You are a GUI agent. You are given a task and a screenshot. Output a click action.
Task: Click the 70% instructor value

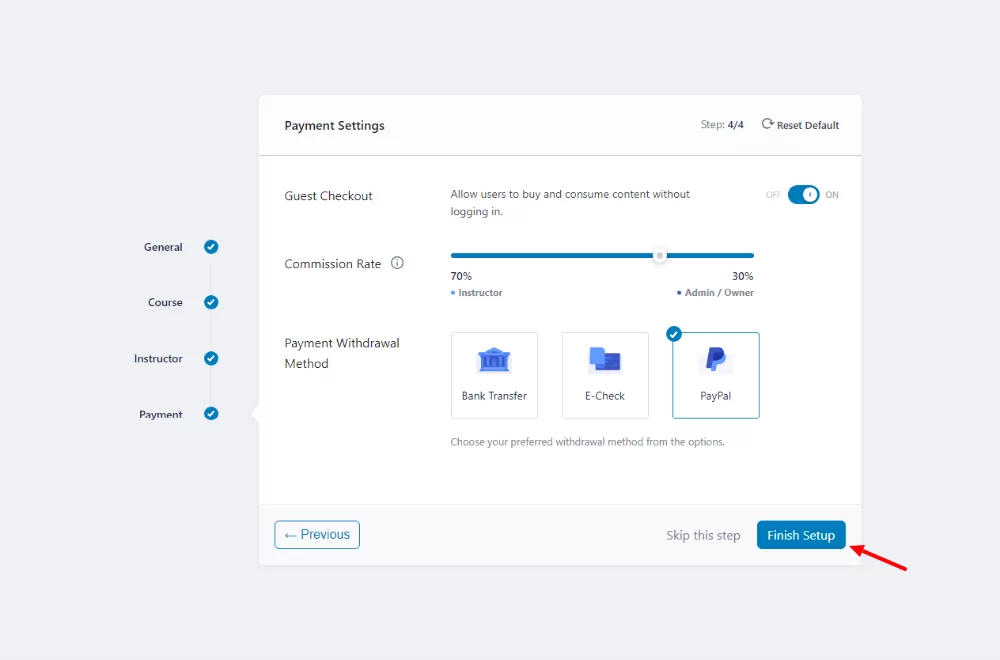461,276
